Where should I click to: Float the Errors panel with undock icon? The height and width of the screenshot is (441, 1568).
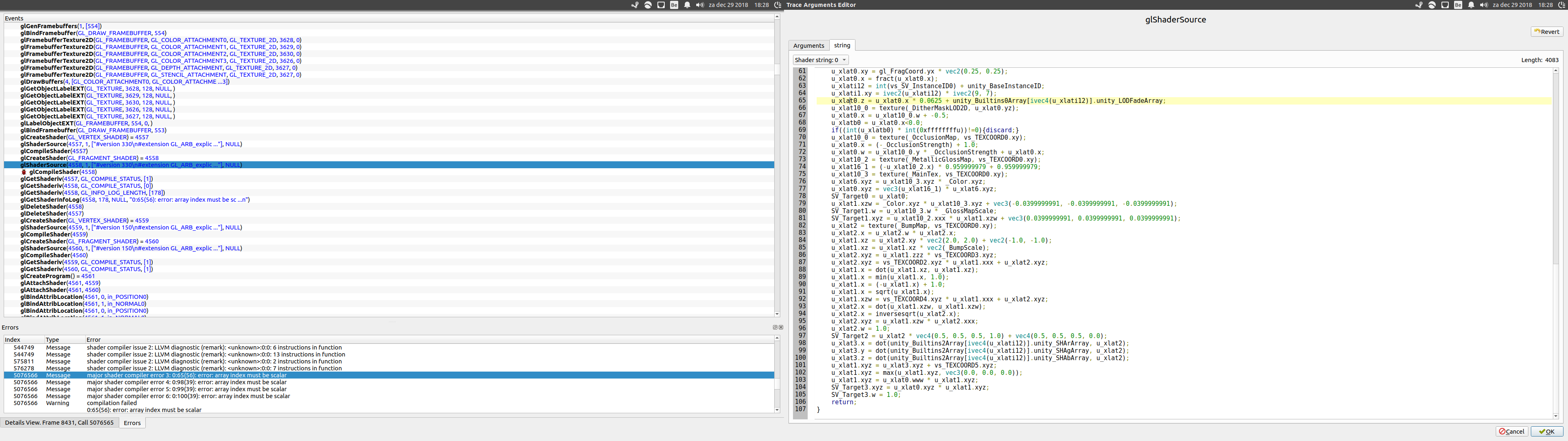pyautogui.click(x=775, y=328)
